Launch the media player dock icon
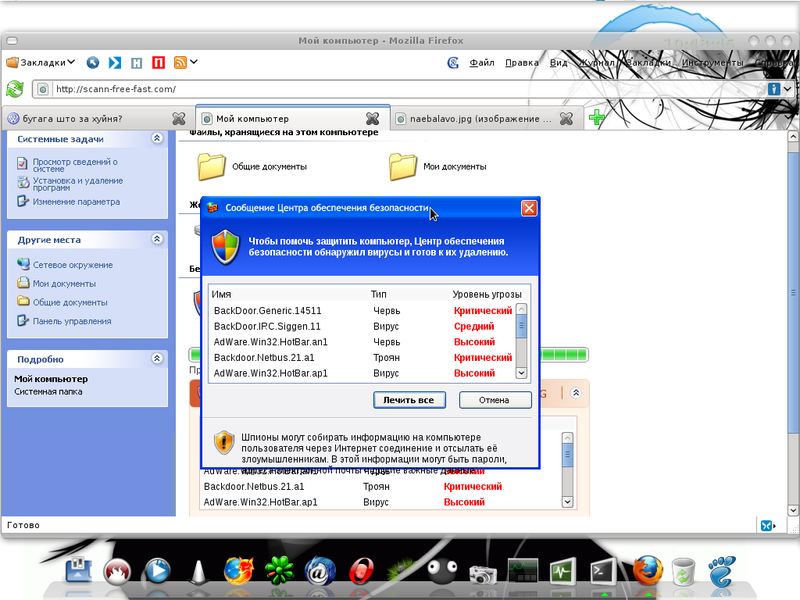This screenshot has height=600, width=800. [x=157, y=571]
